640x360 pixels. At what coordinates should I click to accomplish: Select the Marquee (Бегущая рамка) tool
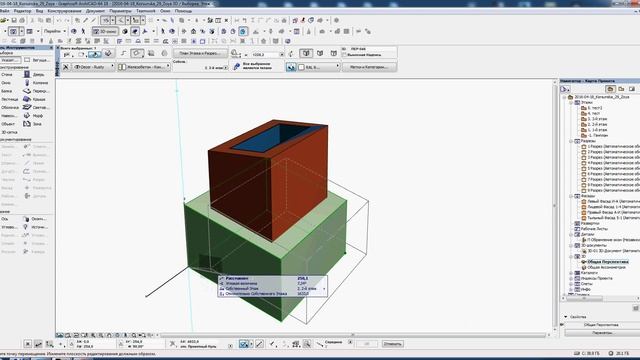(x=37, y=60)
